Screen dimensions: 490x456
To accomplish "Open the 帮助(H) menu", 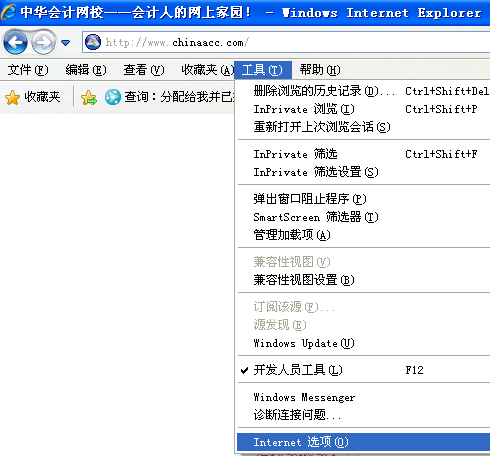I will [320, 70].
